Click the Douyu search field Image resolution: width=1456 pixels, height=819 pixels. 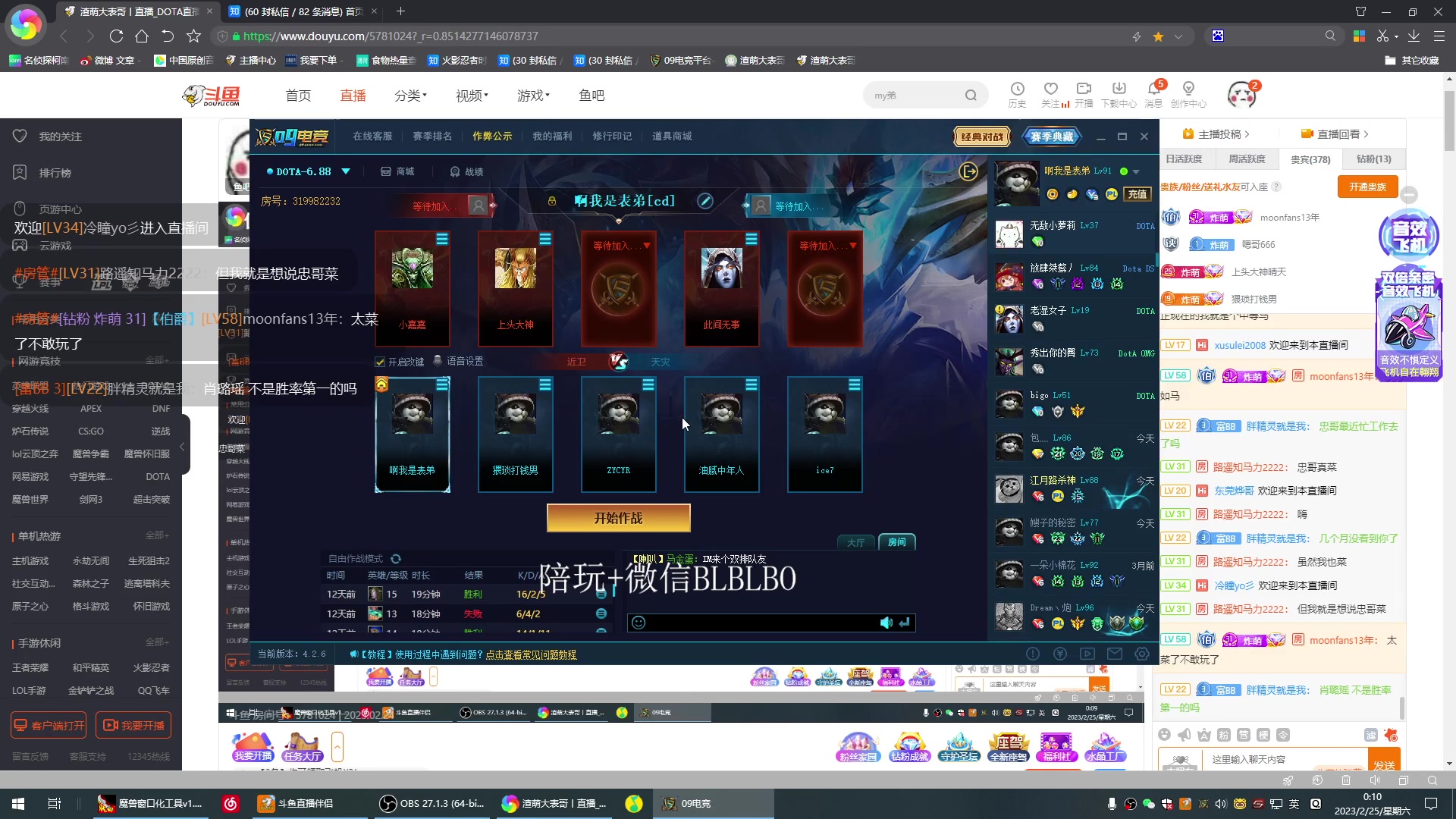[913, 96]
